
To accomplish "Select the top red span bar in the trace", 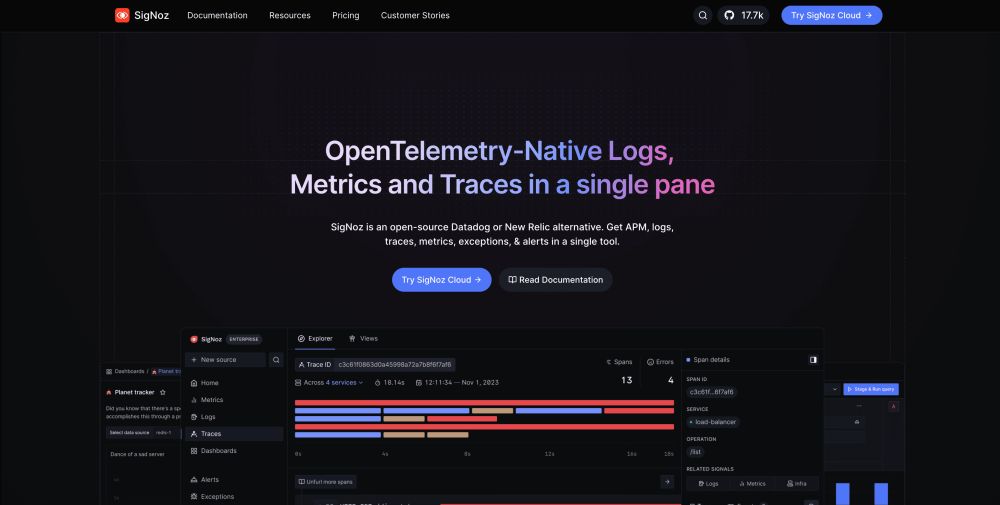I will 484,402.
